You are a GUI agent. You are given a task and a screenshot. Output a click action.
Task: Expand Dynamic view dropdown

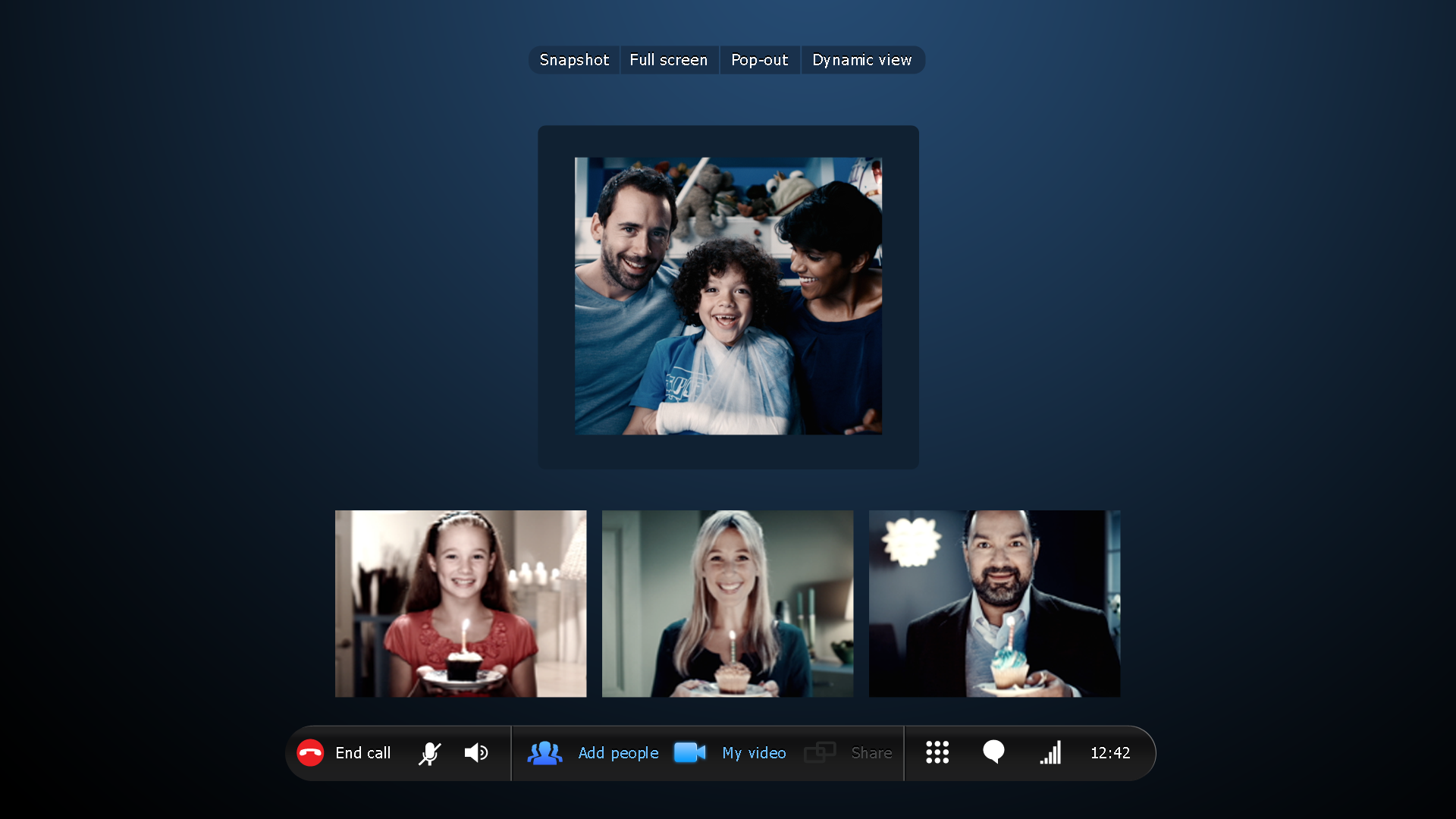pos(861,60)
